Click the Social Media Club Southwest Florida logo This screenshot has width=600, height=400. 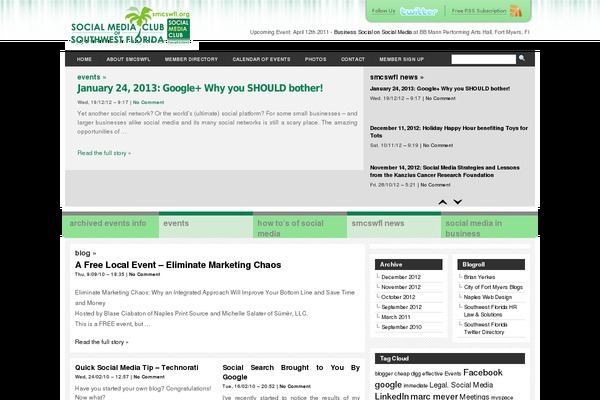tap(130, 26)
